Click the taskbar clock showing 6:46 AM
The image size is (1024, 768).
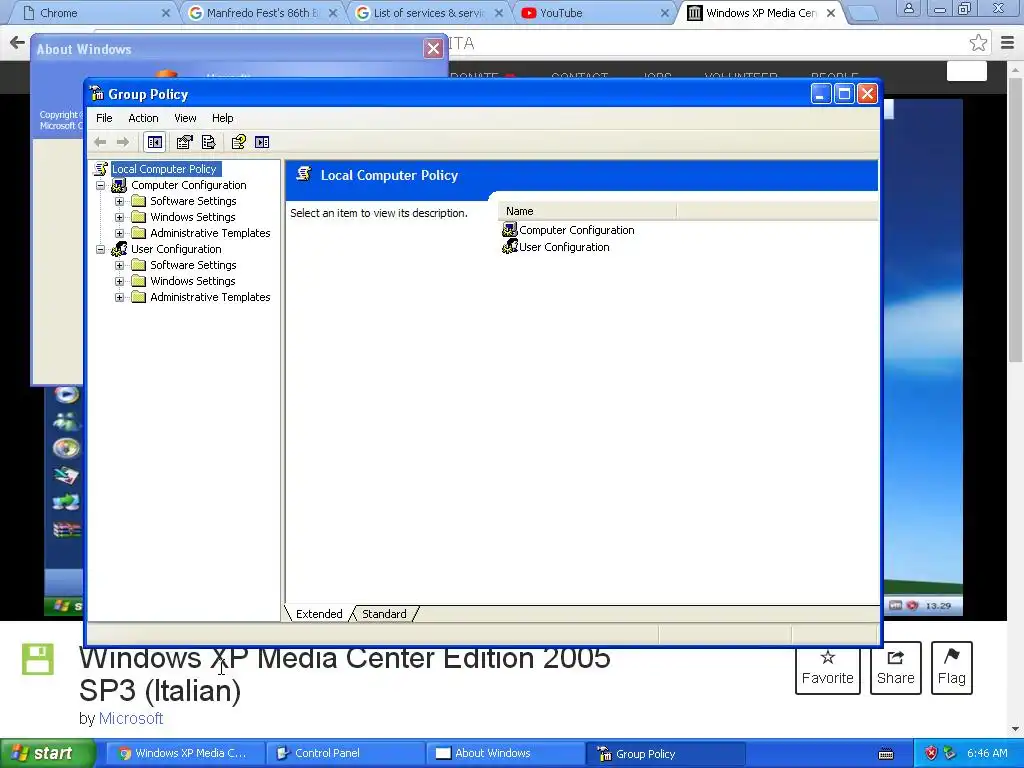(x=987, y=753)
